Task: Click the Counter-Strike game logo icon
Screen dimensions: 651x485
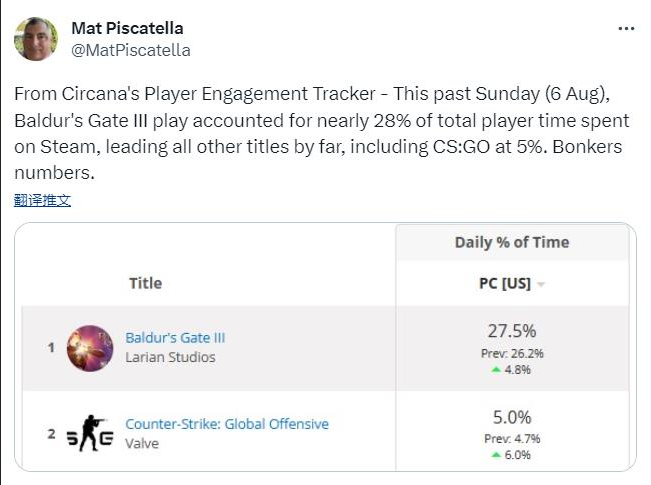Action: point(89,433)
